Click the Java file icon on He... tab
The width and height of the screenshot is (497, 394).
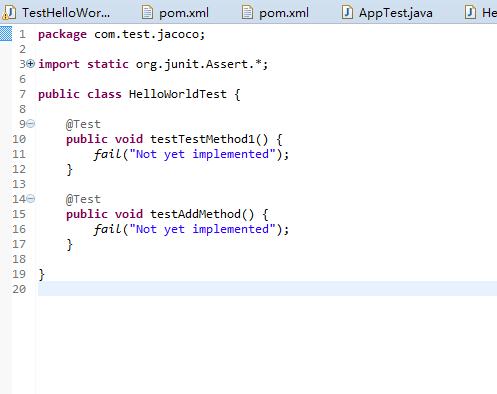(x=470, y=13)
